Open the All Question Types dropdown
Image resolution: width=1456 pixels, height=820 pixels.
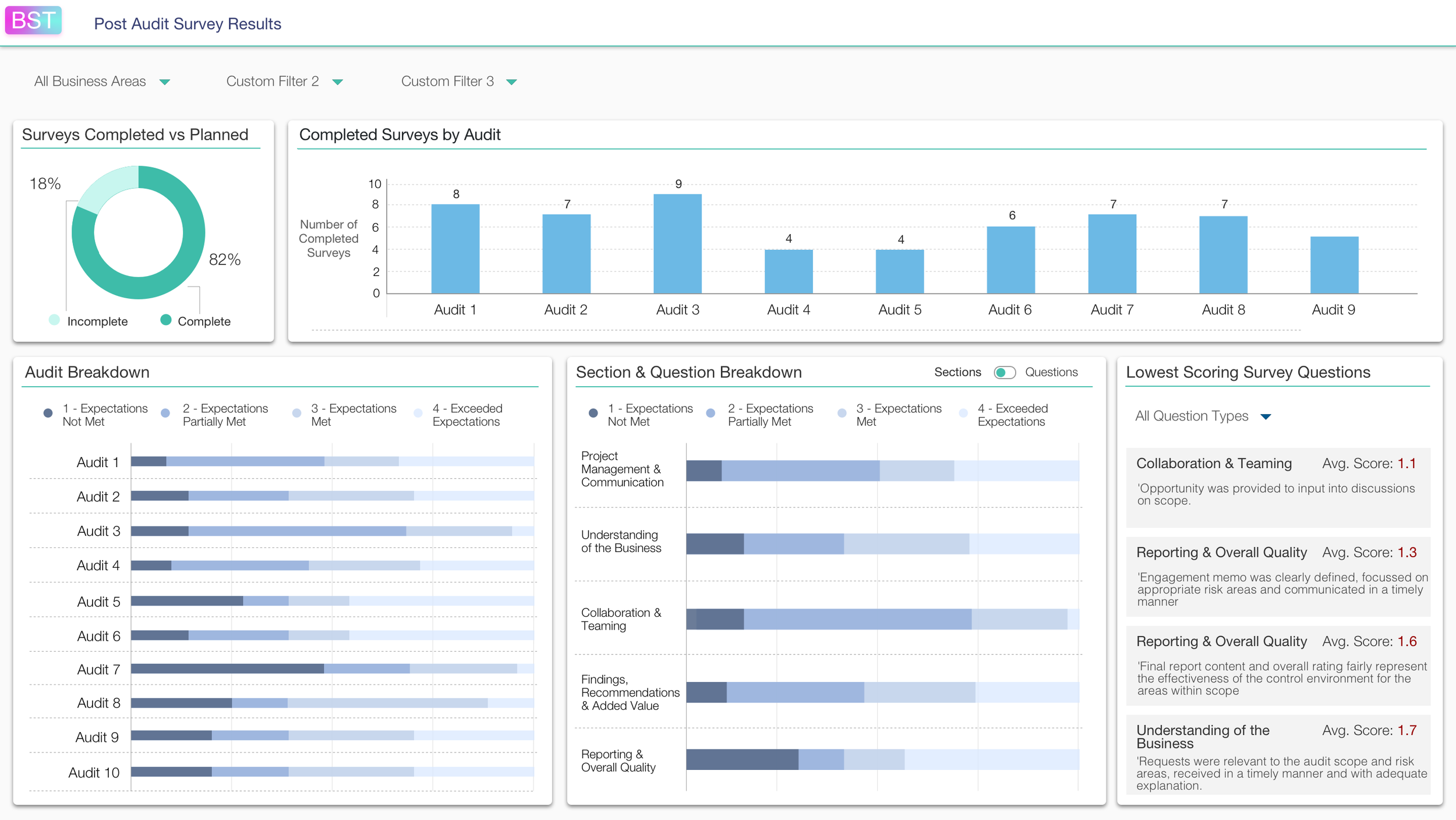[x=1202, y=416]
